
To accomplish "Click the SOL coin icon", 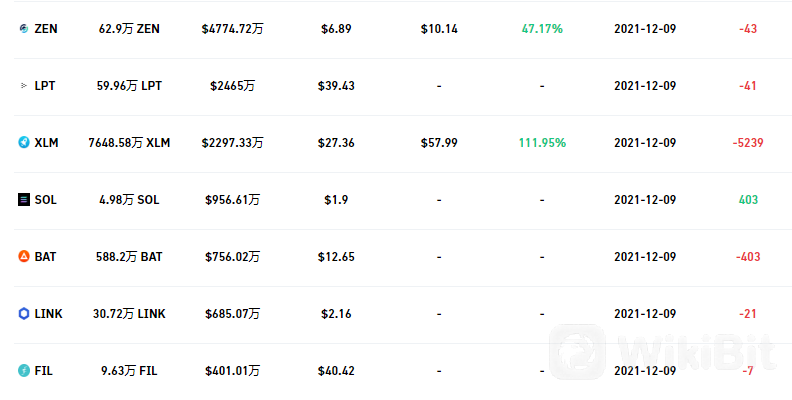I will (x=24, y=199).
